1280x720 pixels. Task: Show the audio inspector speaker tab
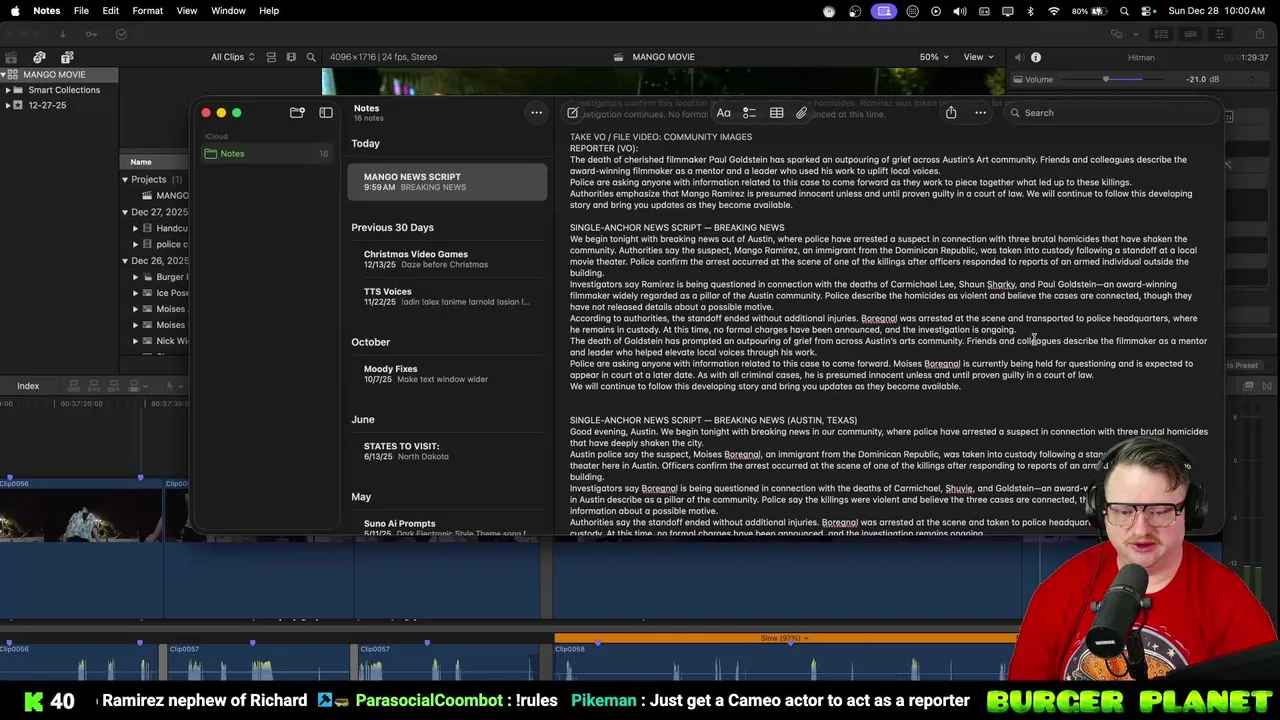tap(1018, 58)
